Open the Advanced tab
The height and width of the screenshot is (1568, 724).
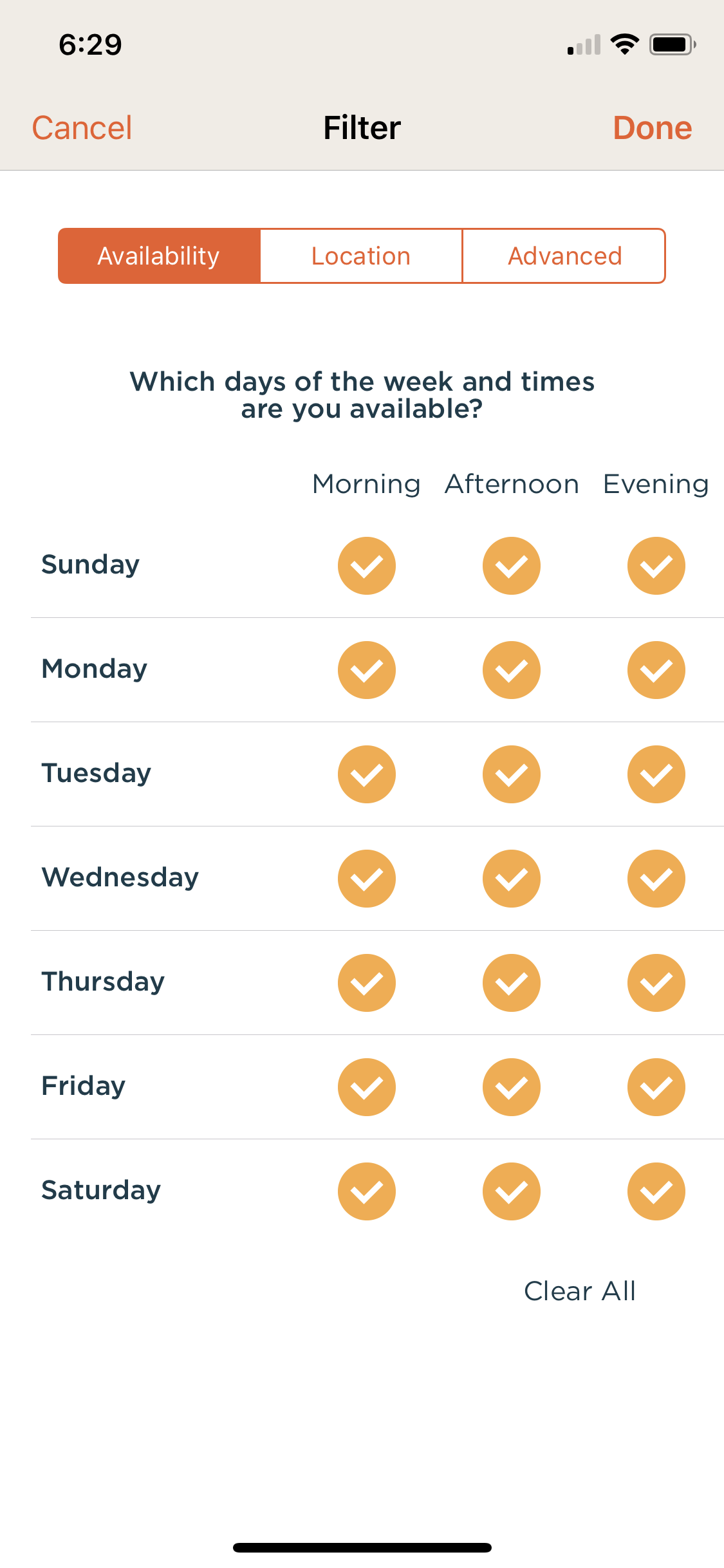pyautogui.click(x=564, y=256)
